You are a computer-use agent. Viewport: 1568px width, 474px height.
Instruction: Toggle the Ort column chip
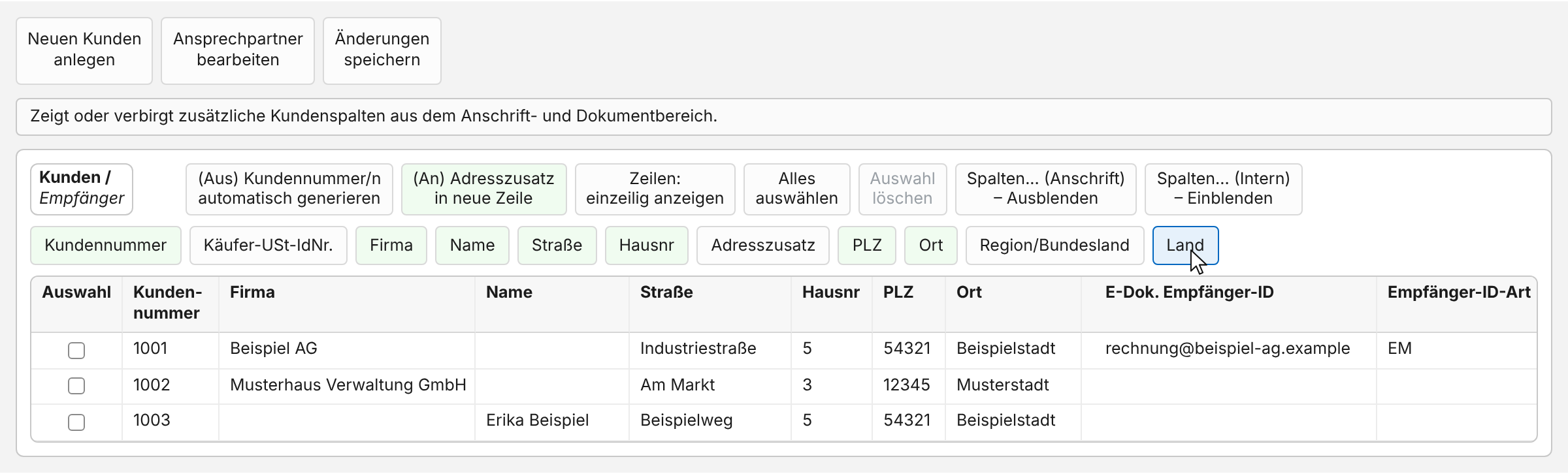coord(931,245)
